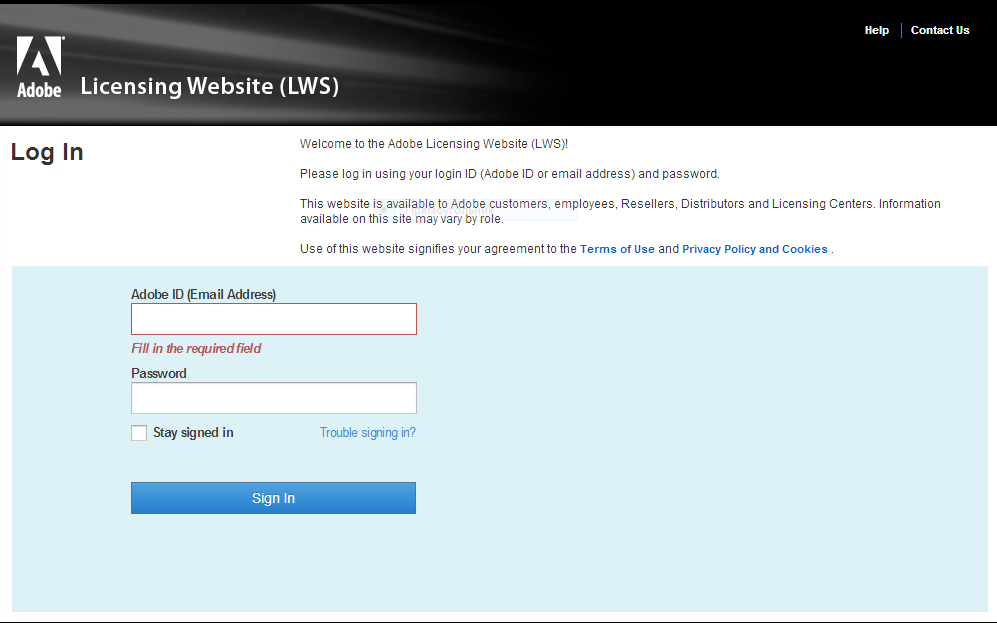Click the Sign In button

(273, 498)
